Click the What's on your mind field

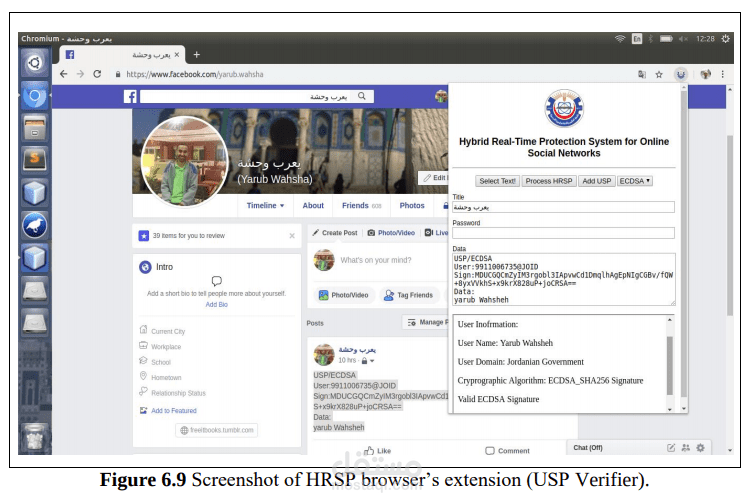[x=376, y=260]
